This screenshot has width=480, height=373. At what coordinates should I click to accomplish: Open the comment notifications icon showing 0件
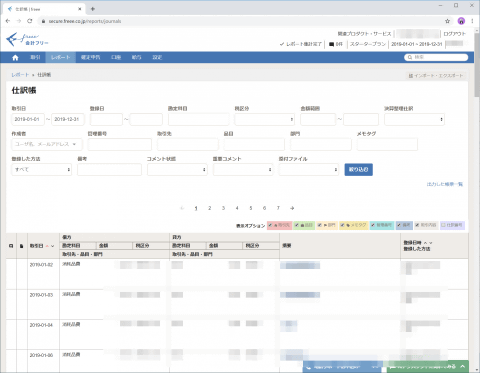[x=331, y=44]
